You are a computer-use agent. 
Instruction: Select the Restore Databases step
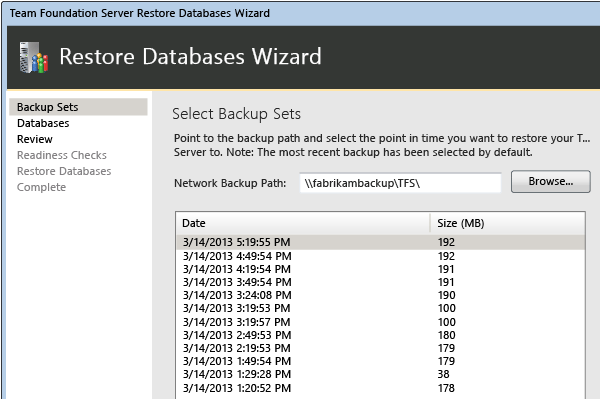[64, 171]
